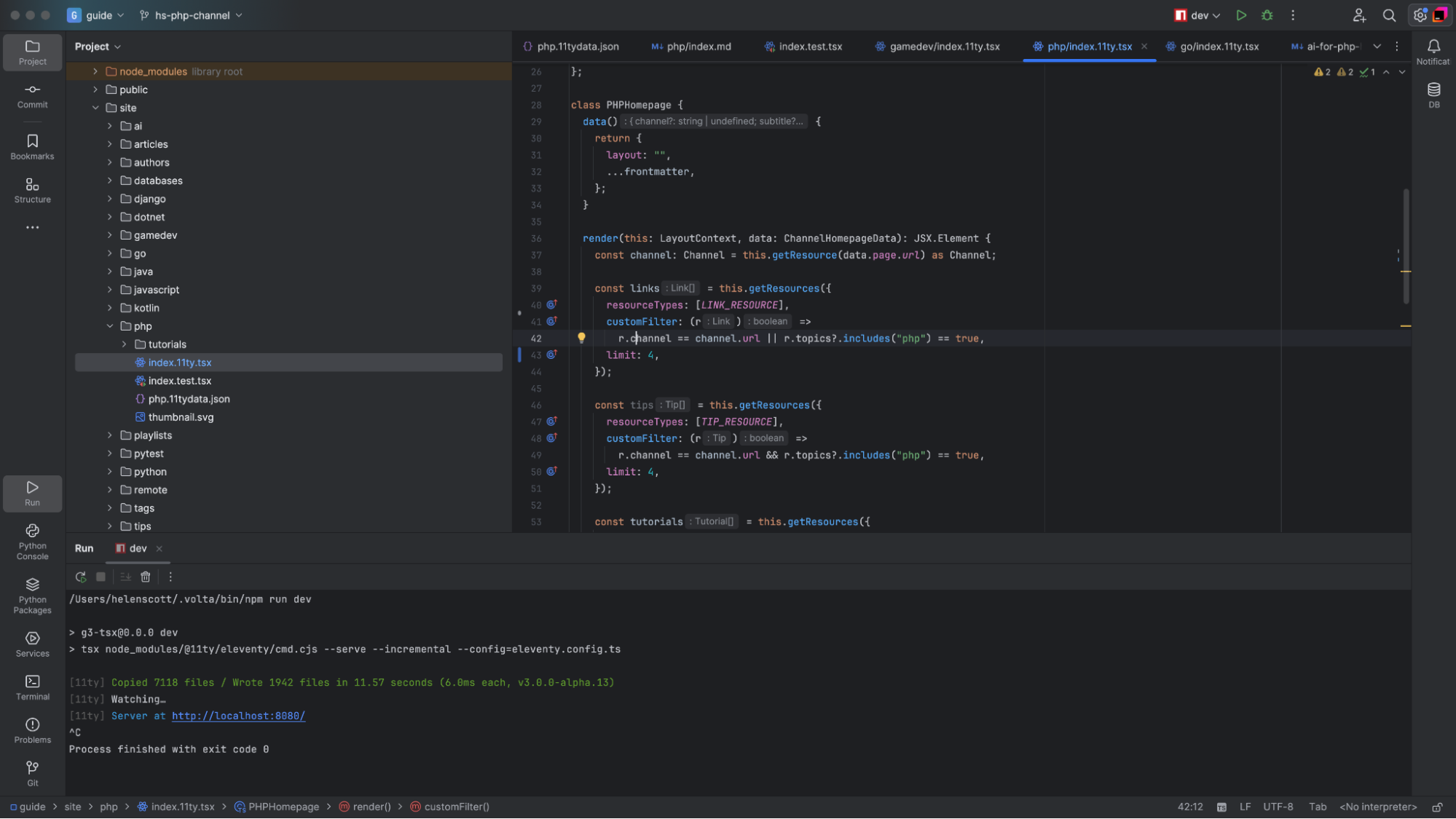Open Run panel more options kebab
The height and width of the screenshot is (819, 1456).
(x=170, y=577)
